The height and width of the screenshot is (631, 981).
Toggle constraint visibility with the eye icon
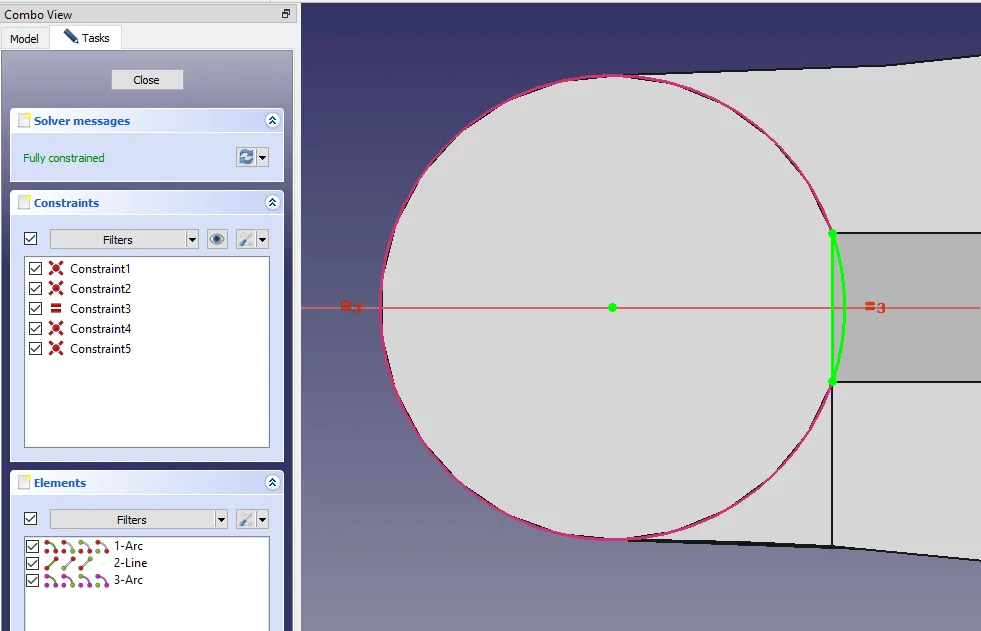[x=217, y=239]
